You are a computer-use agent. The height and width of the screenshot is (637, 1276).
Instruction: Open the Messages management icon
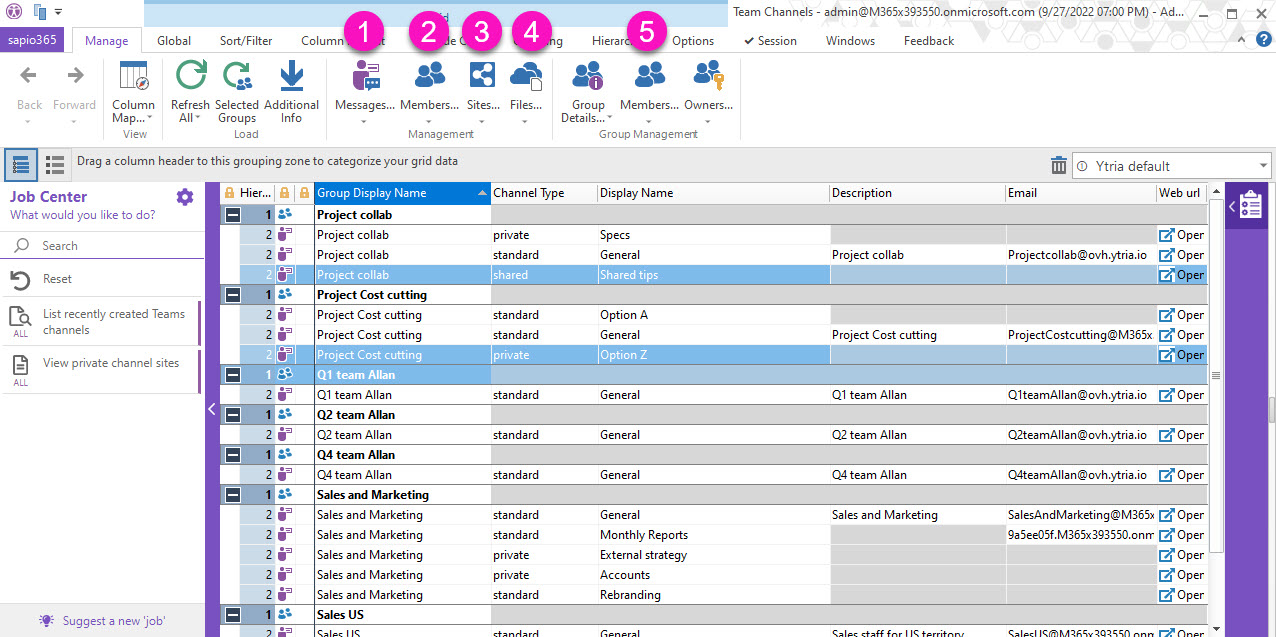coord(365,78)
